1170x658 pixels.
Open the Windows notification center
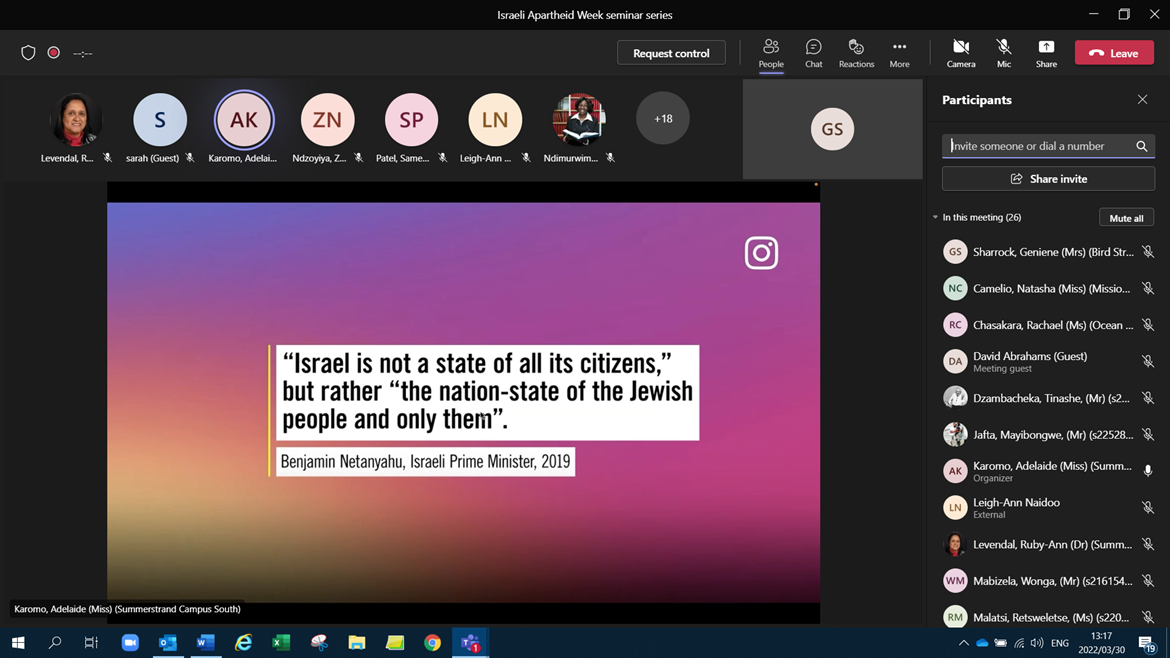[1148, 643]
